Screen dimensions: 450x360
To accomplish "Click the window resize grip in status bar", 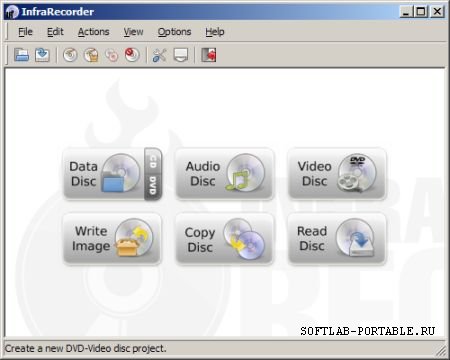I will [x=441, y=350].
